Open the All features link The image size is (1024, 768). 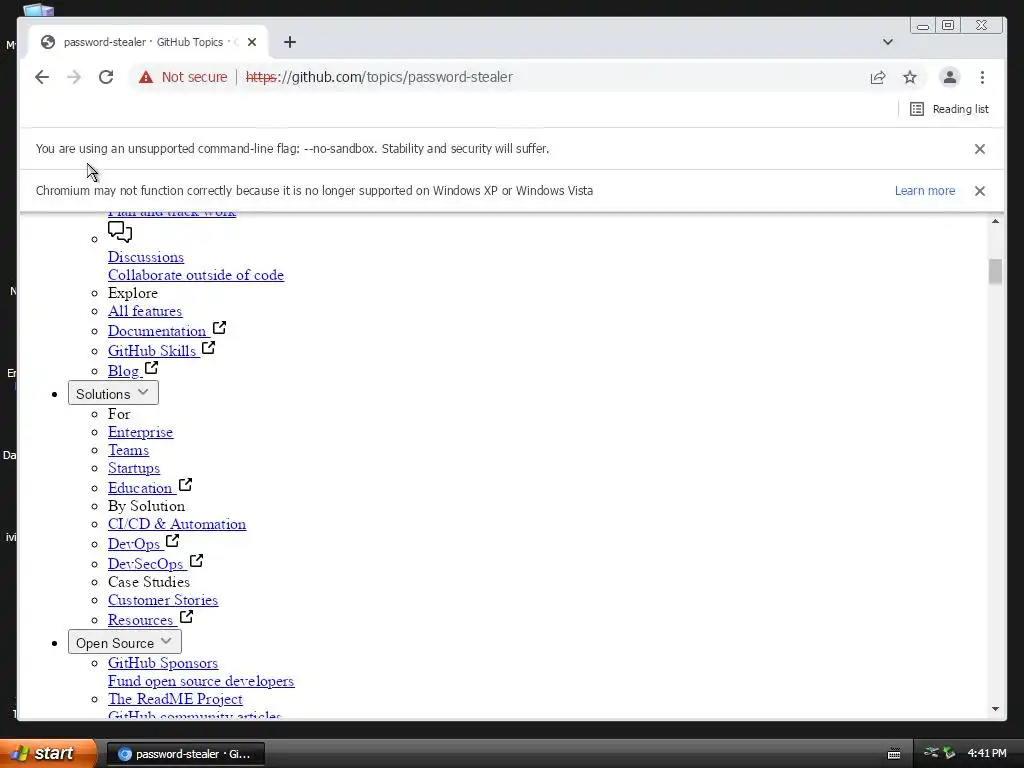(145, 312)
